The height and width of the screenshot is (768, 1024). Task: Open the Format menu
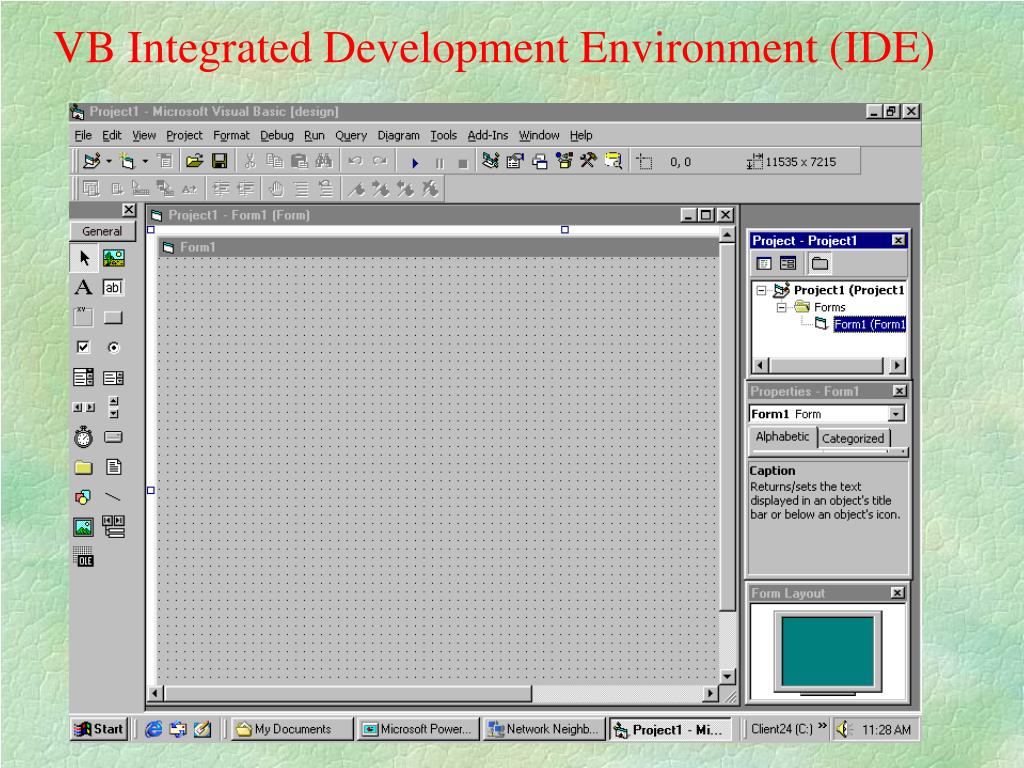coord(231,135)
